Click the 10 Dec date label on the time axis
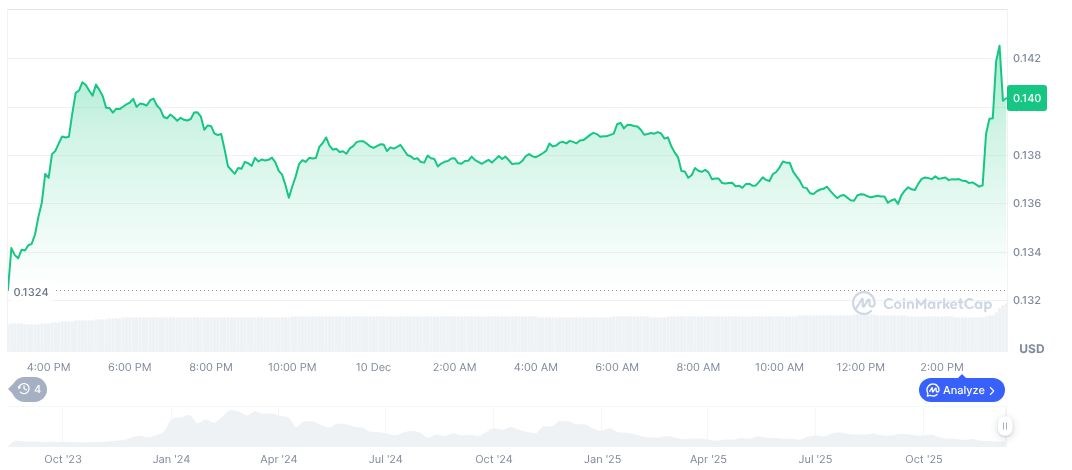The image size is (1072, 470). click(373, 367)
